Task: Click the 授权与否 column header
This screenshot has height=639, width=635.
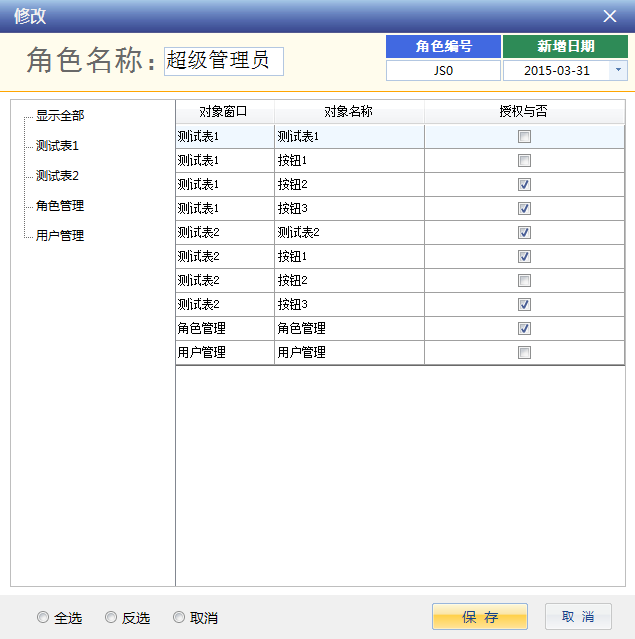Action: click(524, 112)
